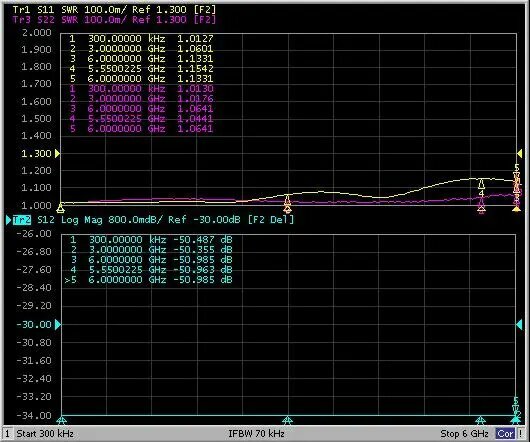Select the Tr3 S22 SWR trace label

click(x=114, y=20)
